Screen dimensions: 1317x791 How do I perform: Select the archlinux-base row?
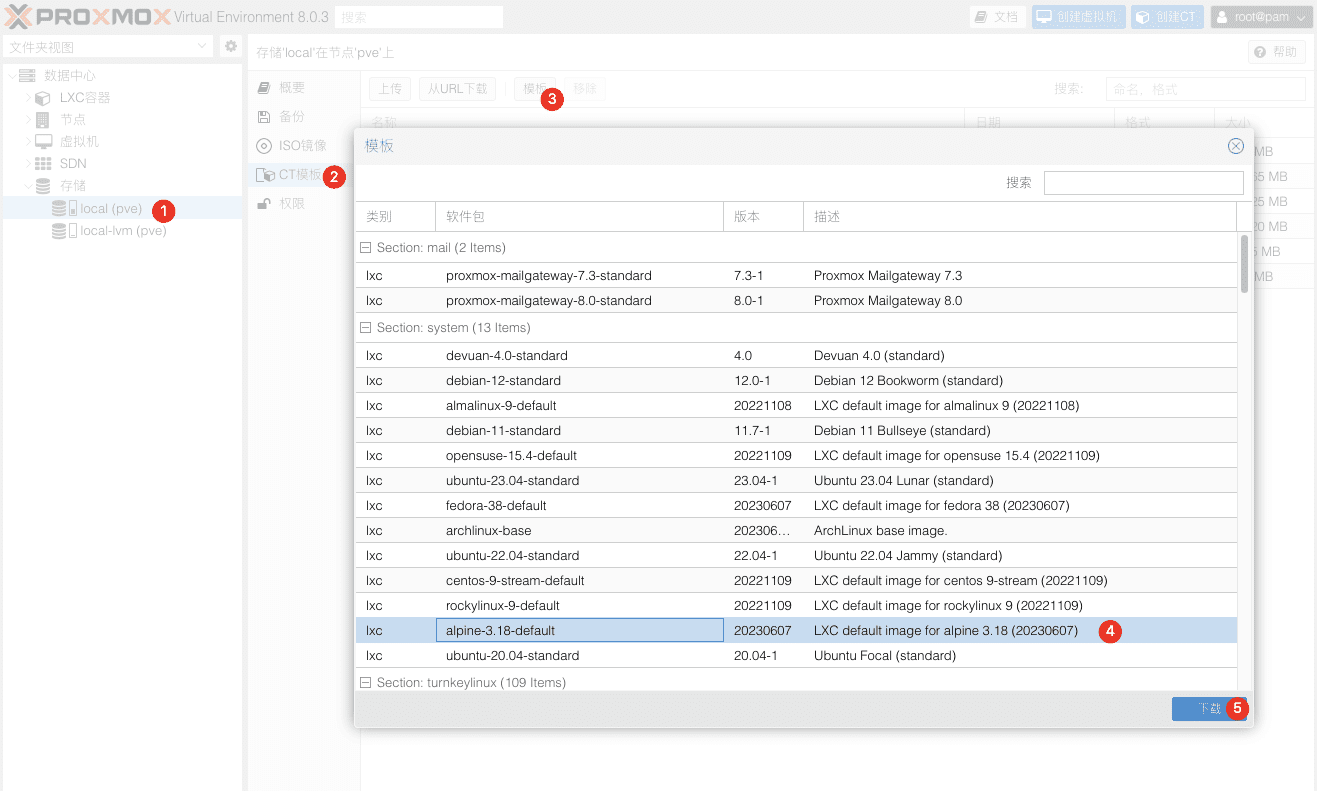[796, 531]
